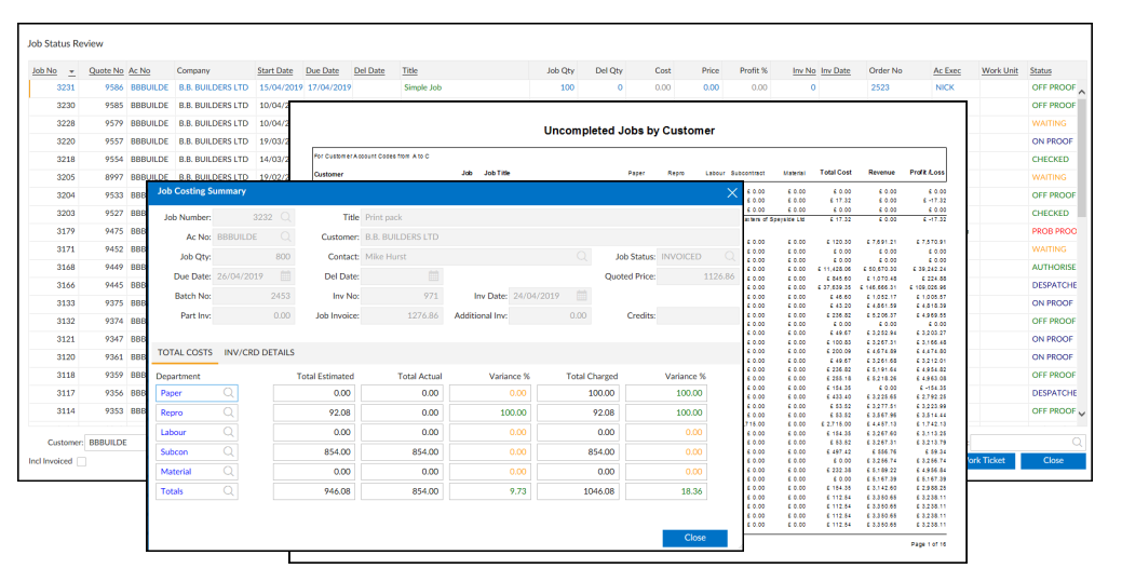Image resolution: width=1122 pixels, height=582 pixels.
Task: Switch to the INV/CRD DETAILS tab
Action: click(x=259, y=353)
